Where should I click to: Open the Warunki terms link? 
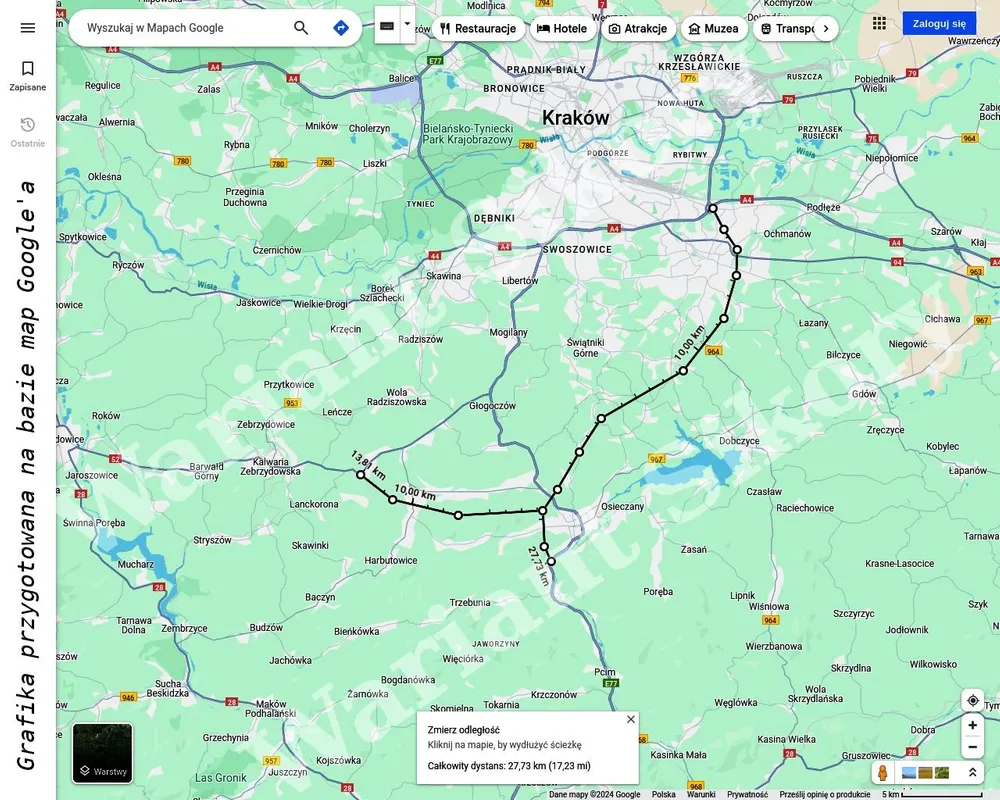701,794
